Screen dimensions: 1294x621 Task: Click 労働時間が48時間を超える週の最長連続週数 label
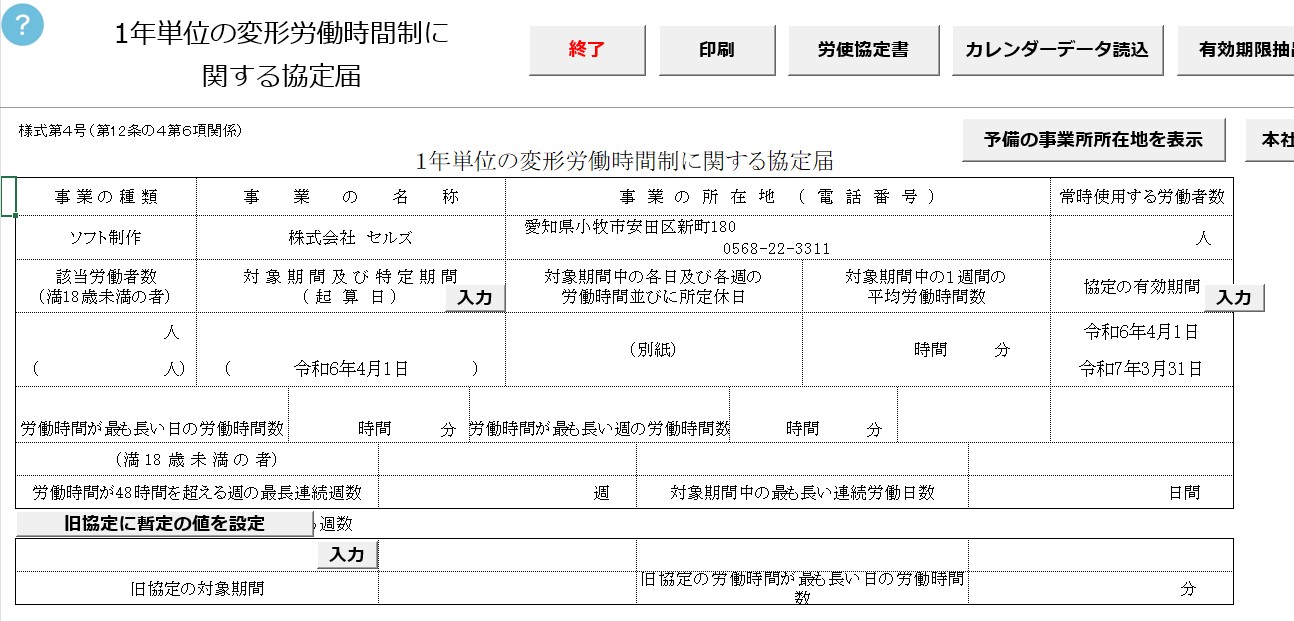coord(197,492)
